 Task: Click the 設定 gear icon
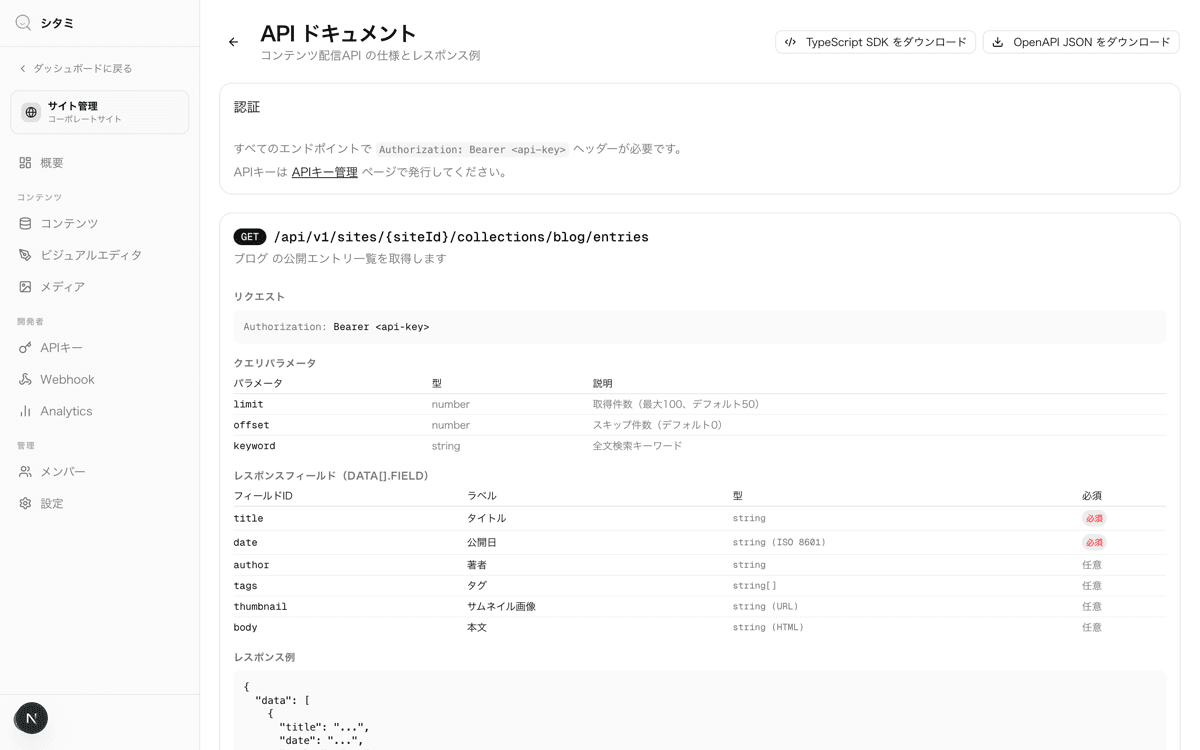click(25, 503)
